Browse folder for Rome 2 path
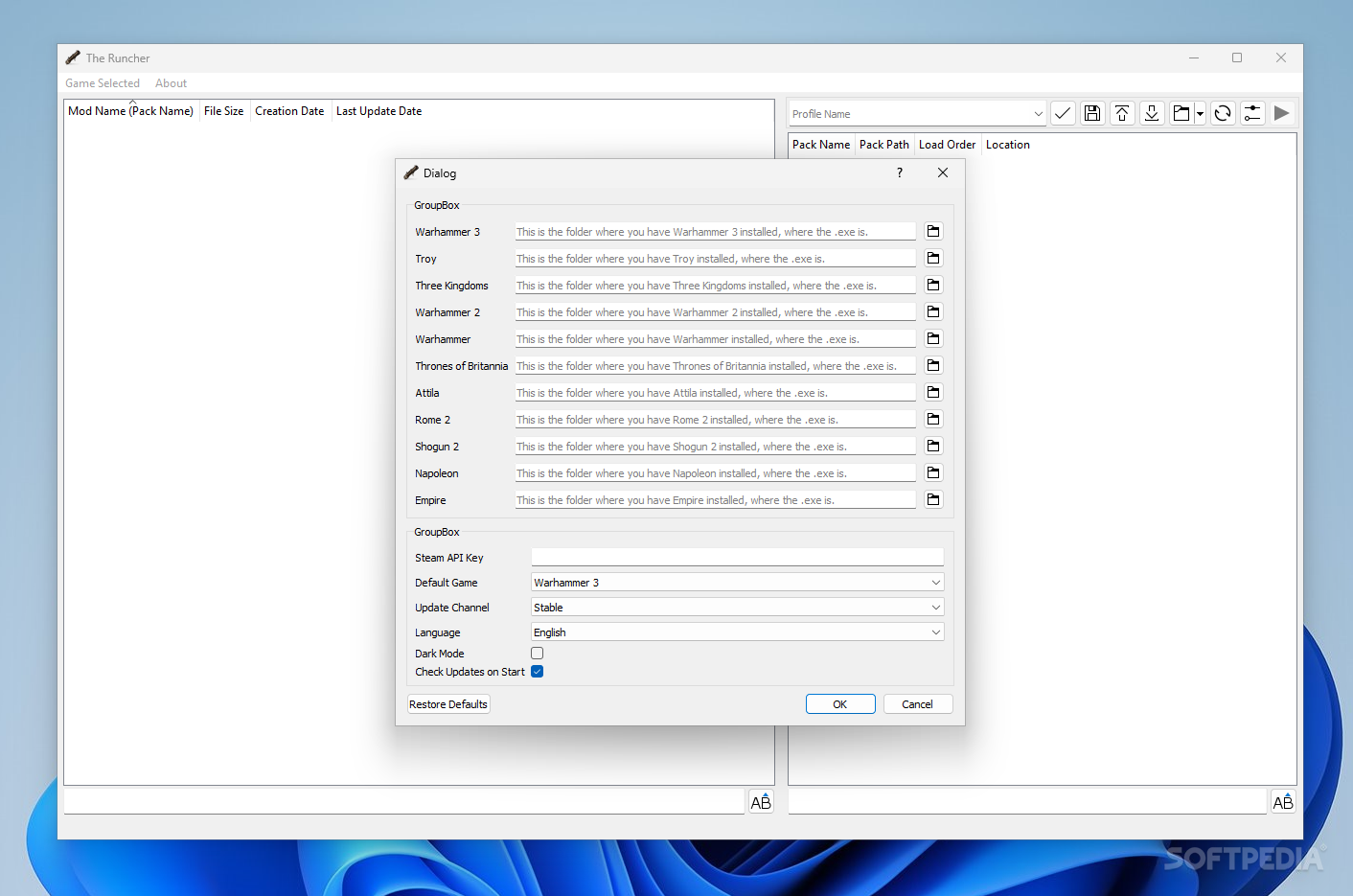Image resolution: width=1353 pixels, height=896 pixels. [x=933, y=419]
